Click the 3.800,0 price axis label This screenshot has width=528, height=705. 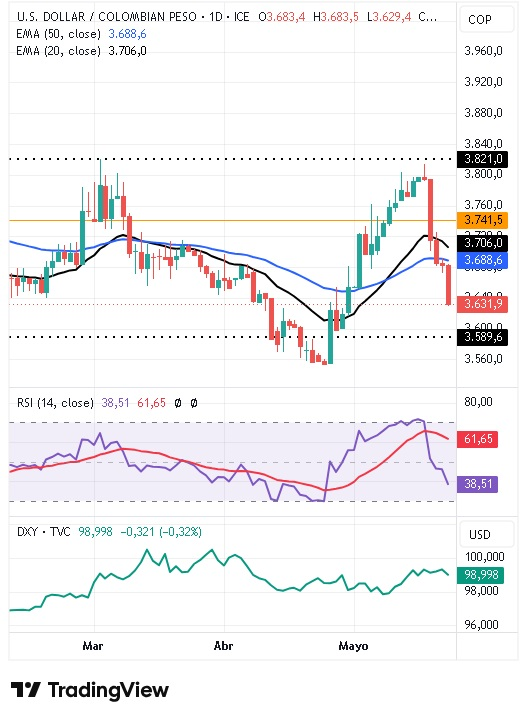pyautogui.click(x=483, y=174)
